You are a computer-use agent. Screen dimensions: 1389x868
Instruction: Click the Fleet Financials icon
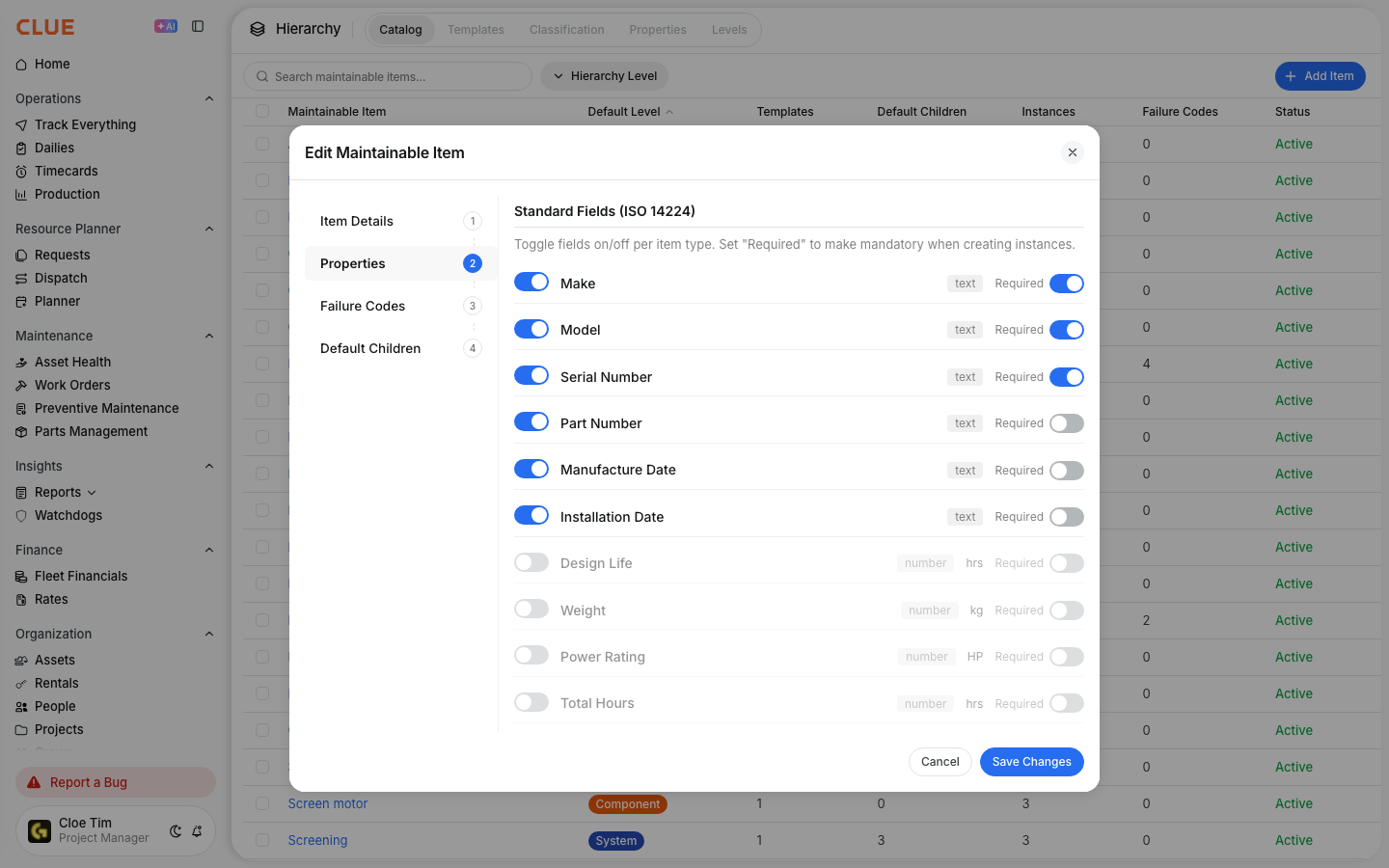click(21, 577)
